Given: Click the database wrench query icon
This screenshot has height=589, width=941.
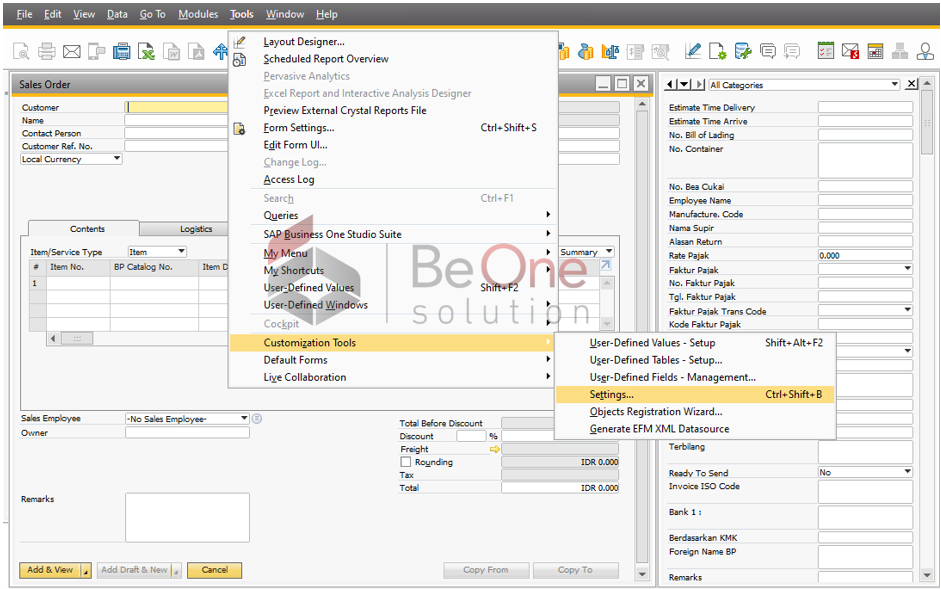Looking at the screenshot, I should pyautogui.click(x=743, y=52).
